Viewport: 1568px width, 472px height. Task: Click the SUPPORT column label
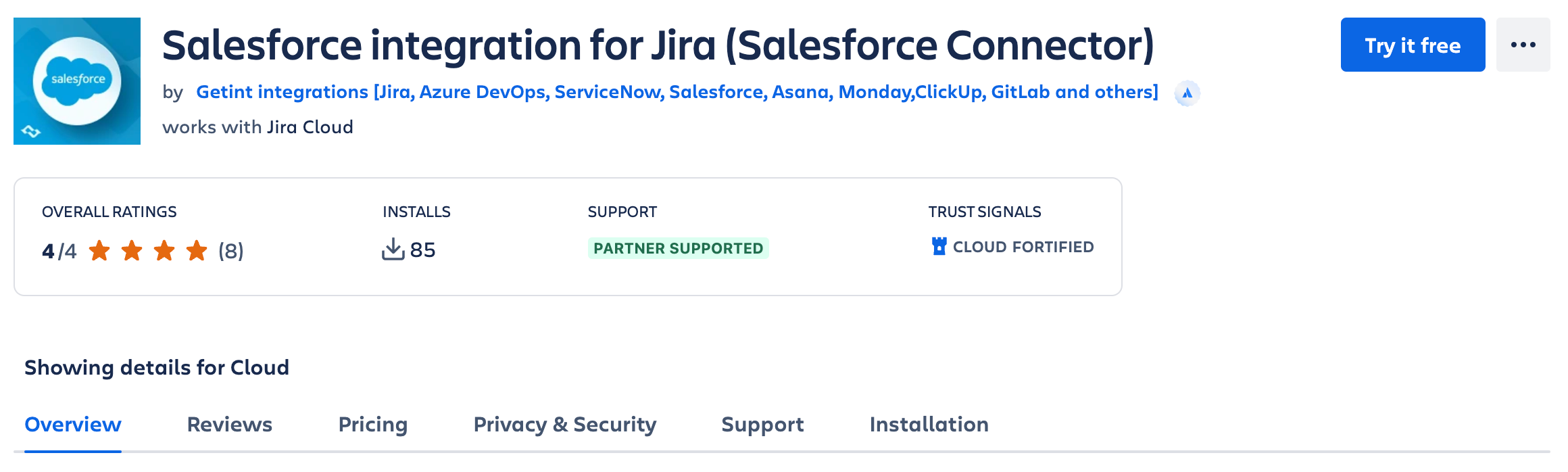622,212
